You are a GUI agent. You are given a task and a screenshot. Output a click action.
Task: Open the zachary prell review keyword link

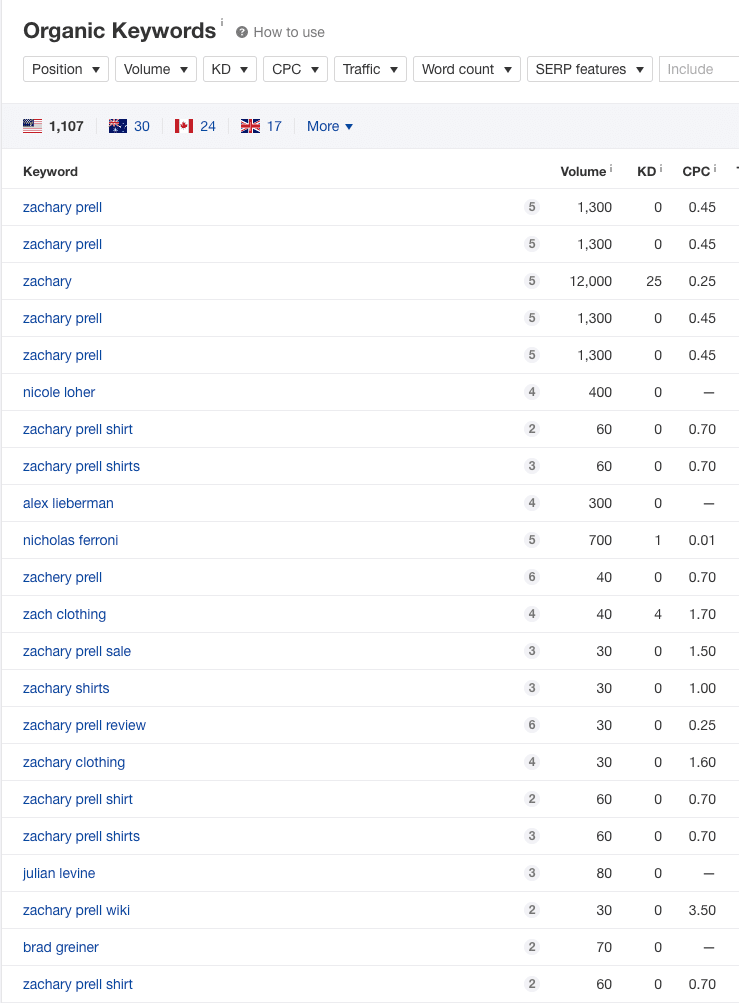pos(84,725)
